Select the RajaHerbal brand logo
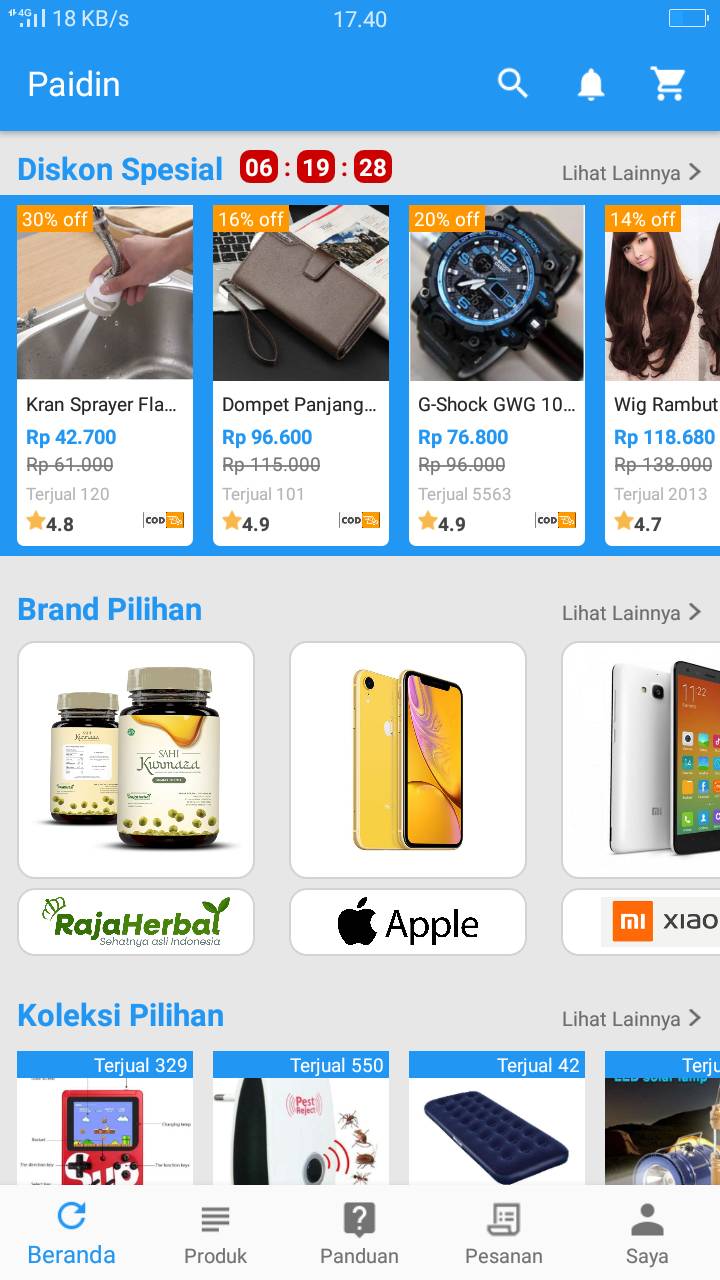Viewport: 720px width, 1280px height. [136, 922]
